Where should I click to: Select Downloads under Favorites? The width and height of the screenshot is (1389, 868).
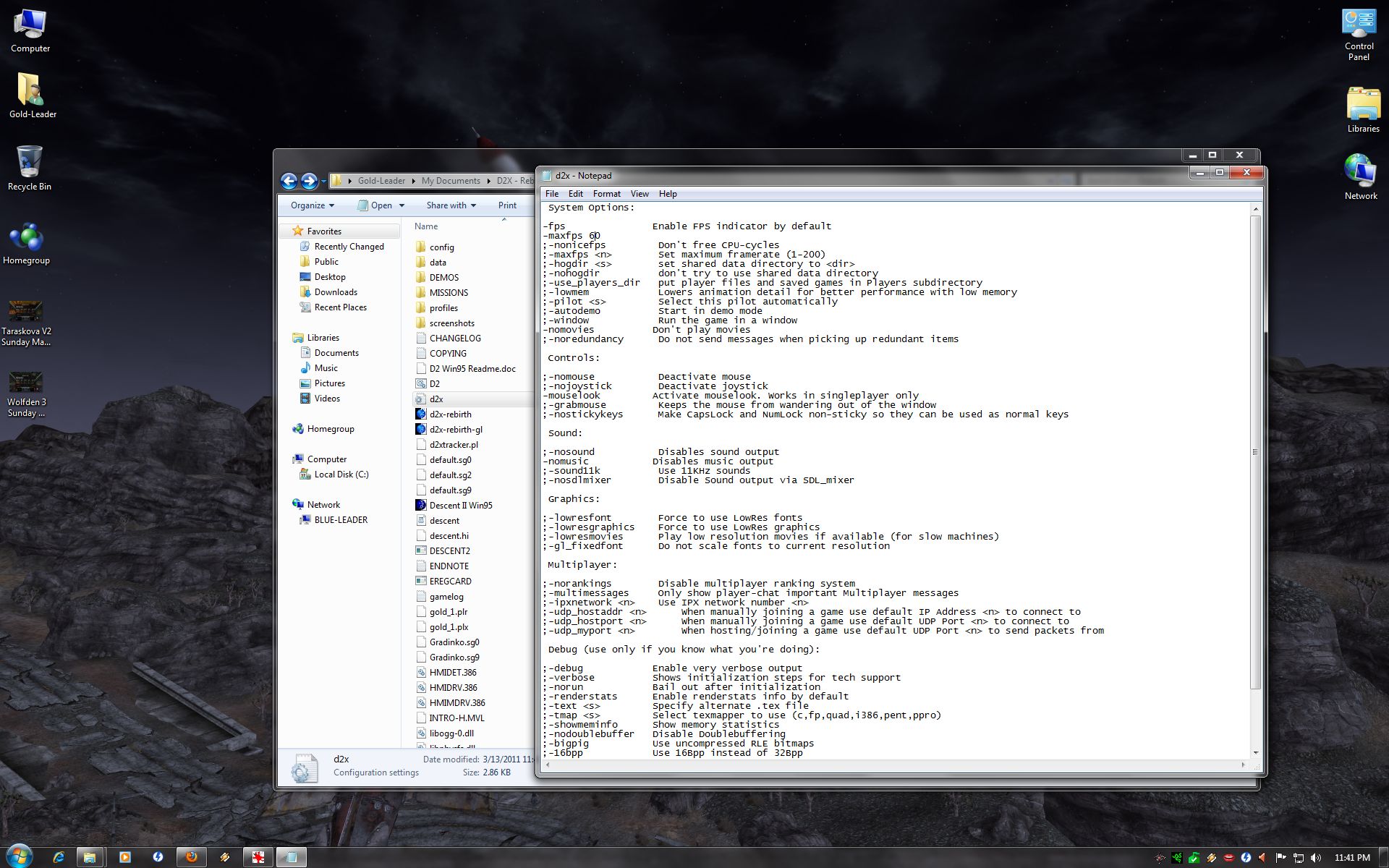tap(336, 292)
